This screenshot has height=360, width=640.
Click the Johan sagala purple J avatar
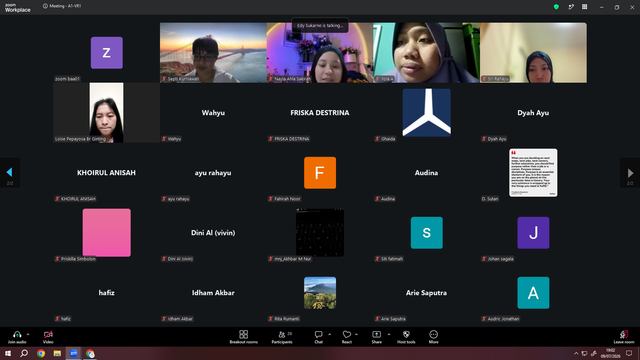click(x=533, y=233)
